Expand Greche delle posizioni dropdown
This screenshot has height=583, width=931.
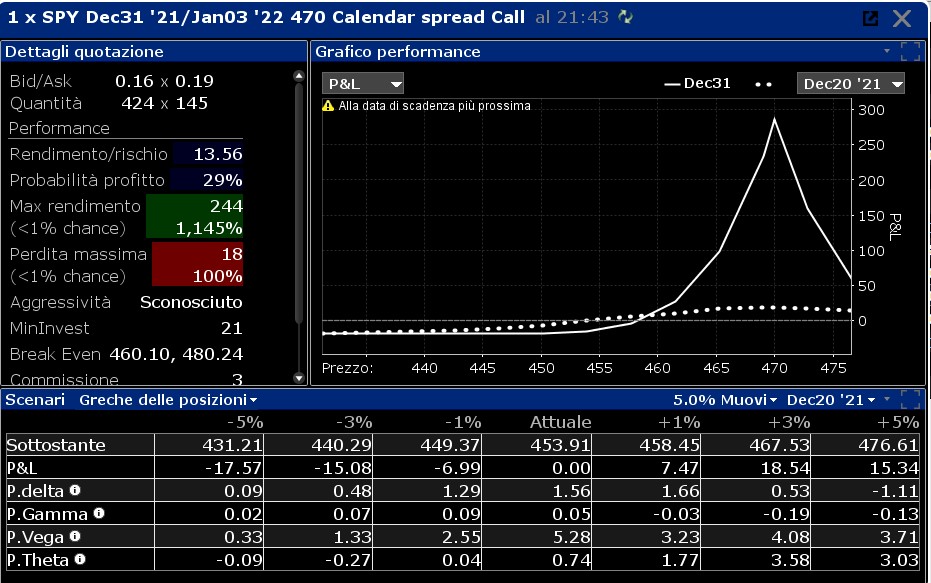[168, 400]
